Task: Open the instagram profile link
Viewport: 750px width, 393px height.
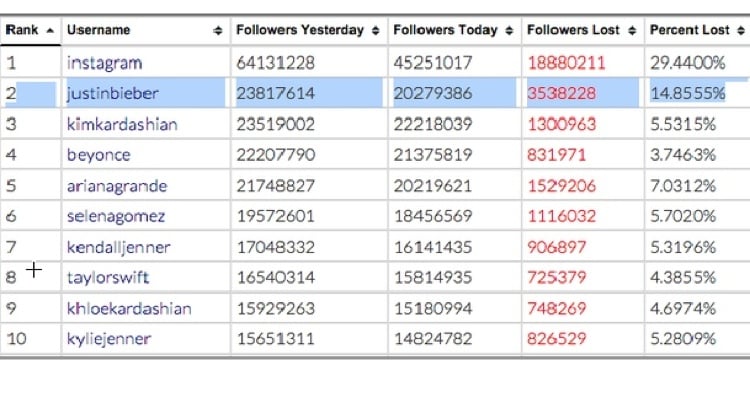Action: click(104, 63)
